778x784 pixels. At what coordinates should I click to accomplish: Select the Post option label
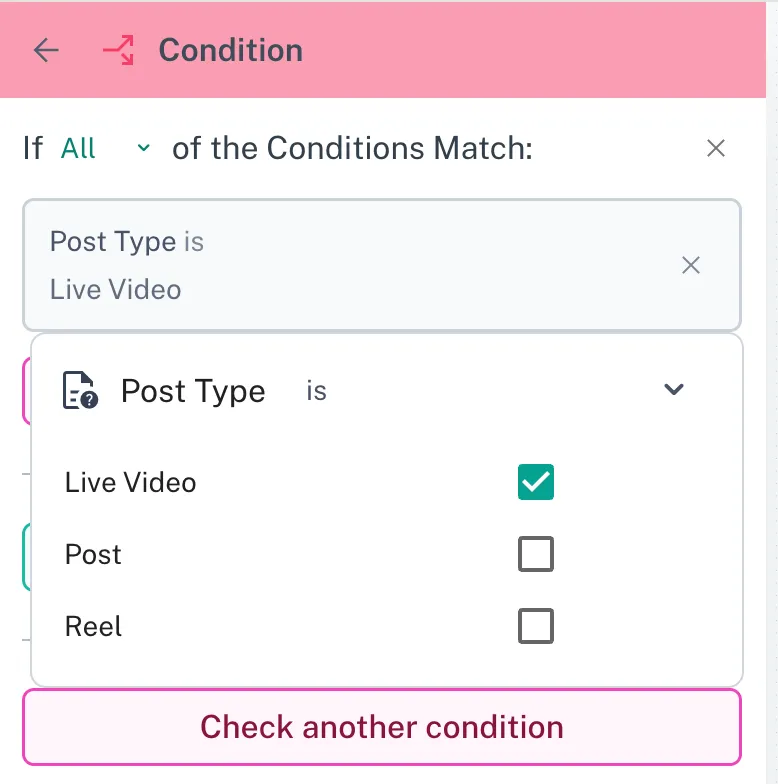point(93,554)
